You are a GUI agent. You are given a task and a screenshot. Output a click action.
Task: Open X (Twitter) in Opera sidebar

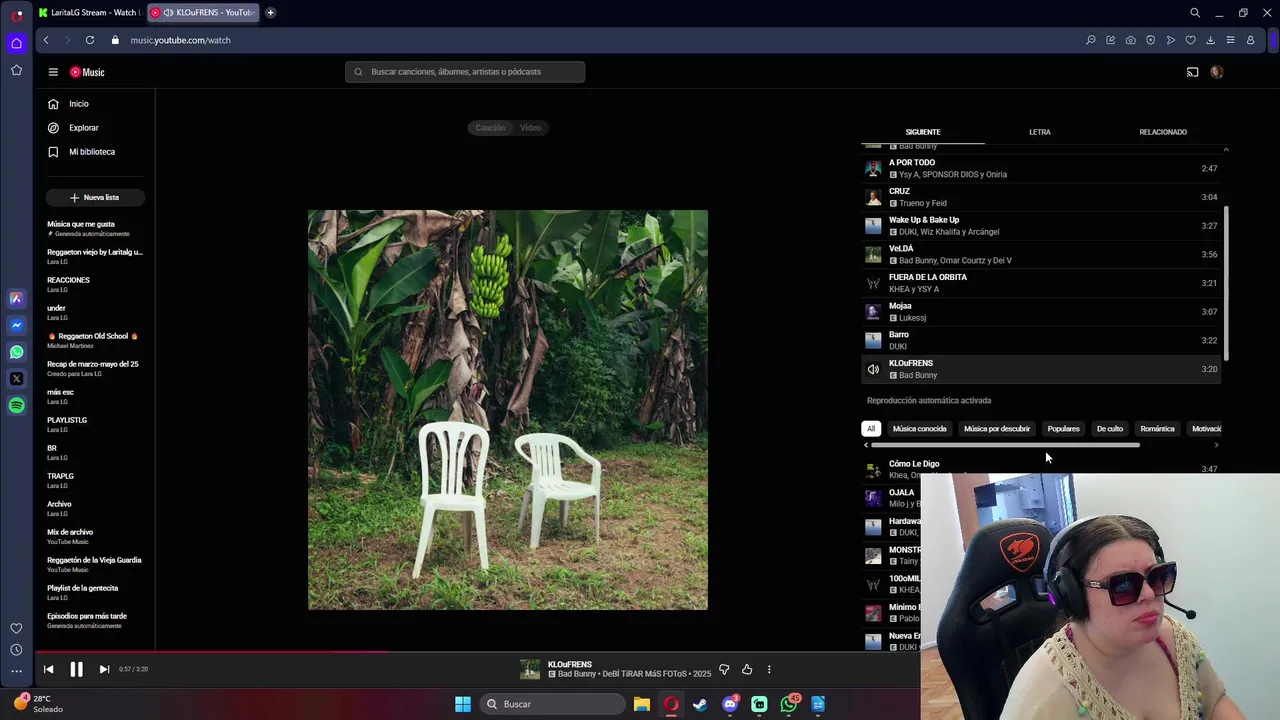16,379
